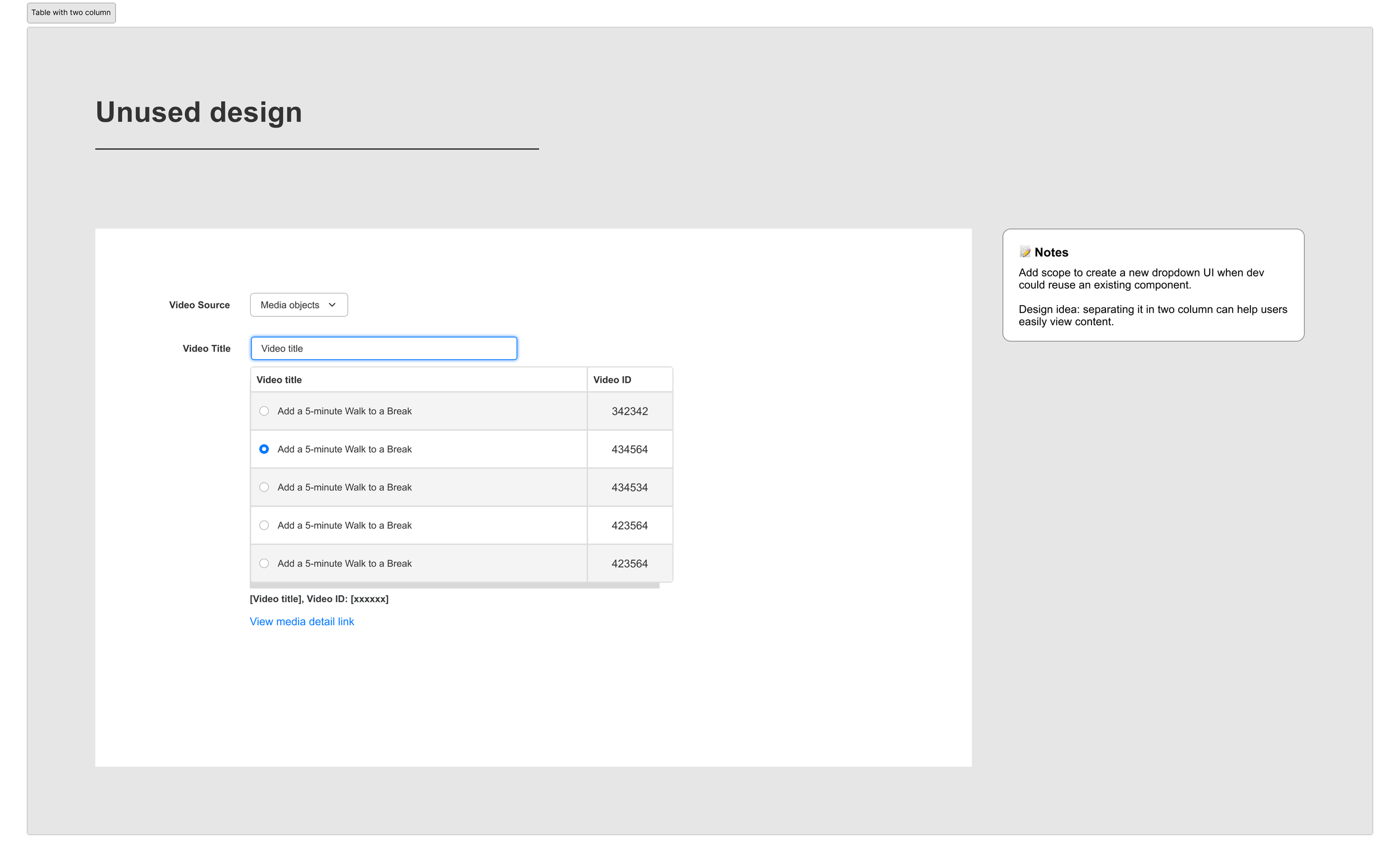
Task: Click the video ID cell 342342
Action: coord(629,411)
